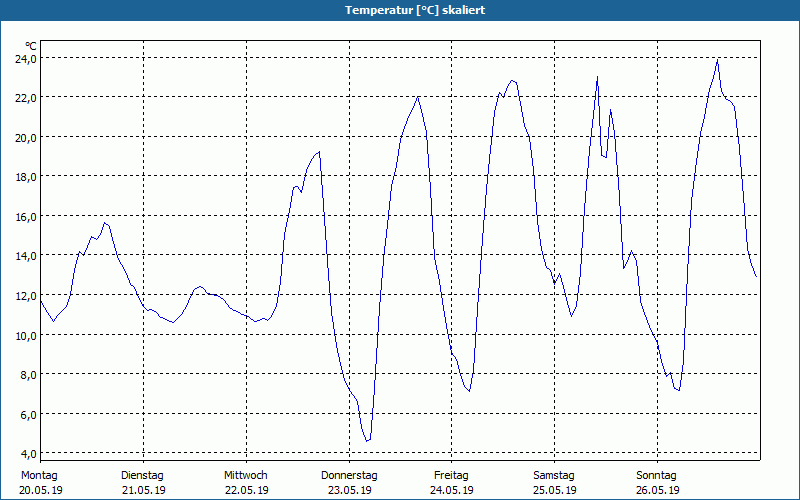
Task: Click the 26.05.19 date label
Action: click(658, 490)
